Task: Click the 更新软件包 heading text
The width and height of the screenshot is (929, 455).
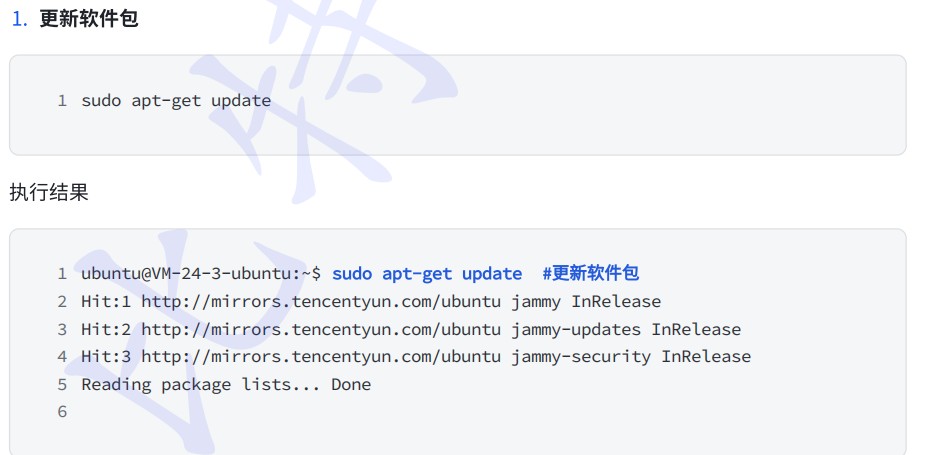Action: [x=89, y=19]
